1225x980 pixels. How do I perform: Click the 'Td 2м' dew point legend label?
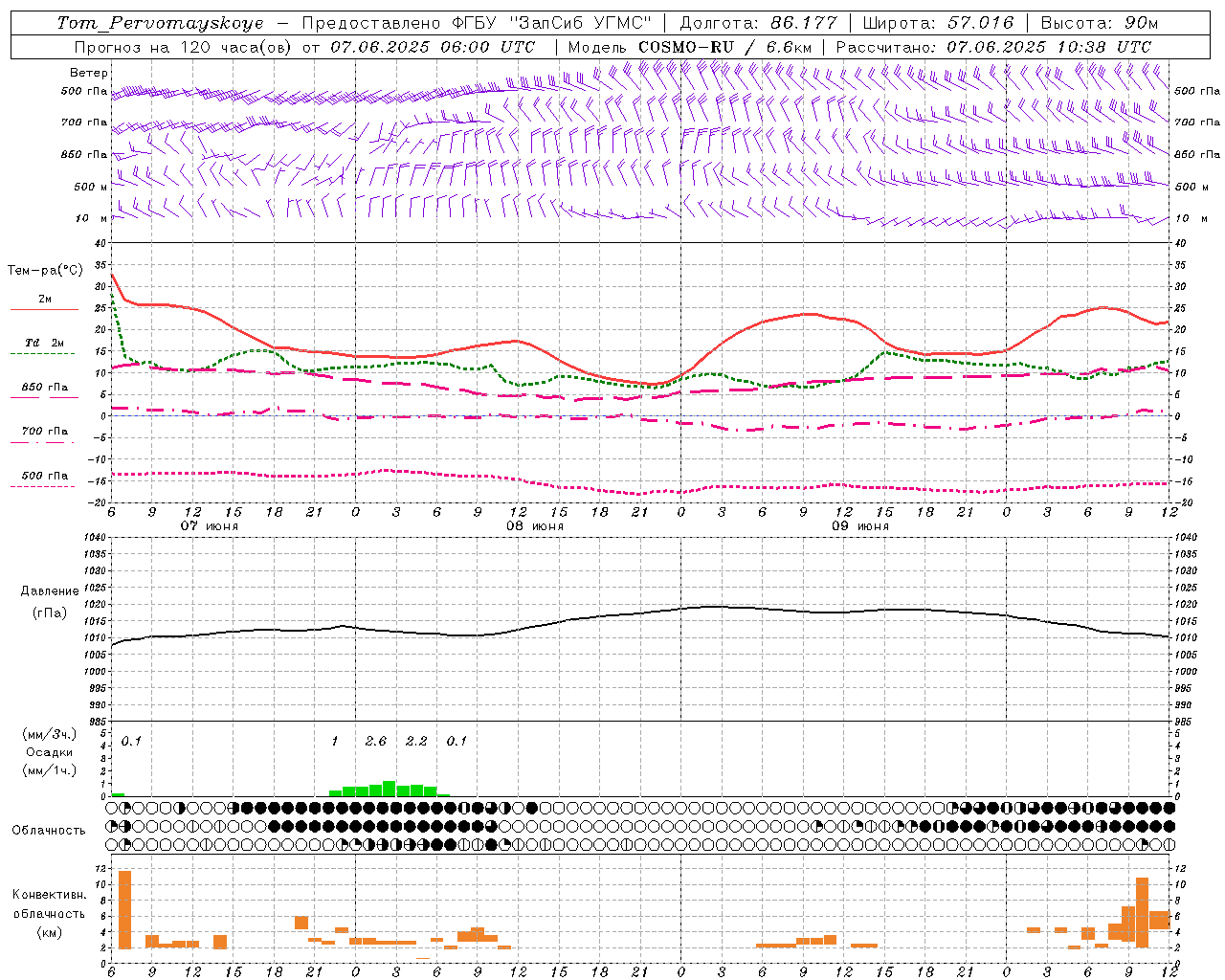tap(45, 343)
